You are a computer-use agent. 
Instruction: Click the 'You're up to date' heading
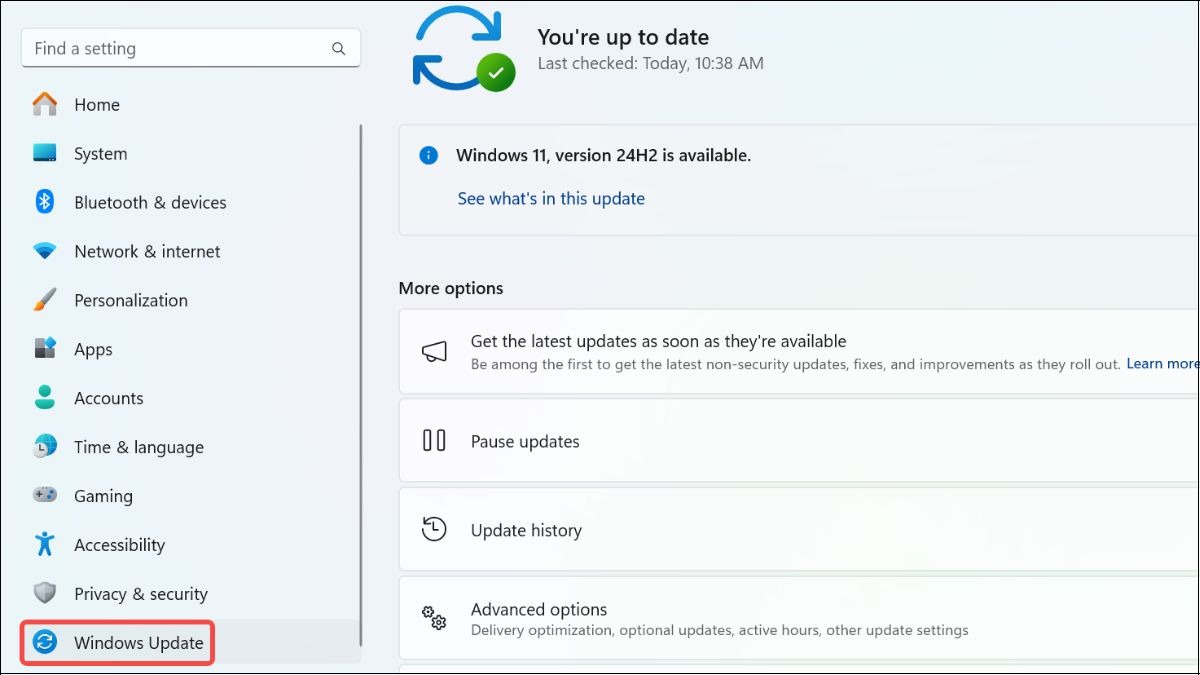[623, 37]
